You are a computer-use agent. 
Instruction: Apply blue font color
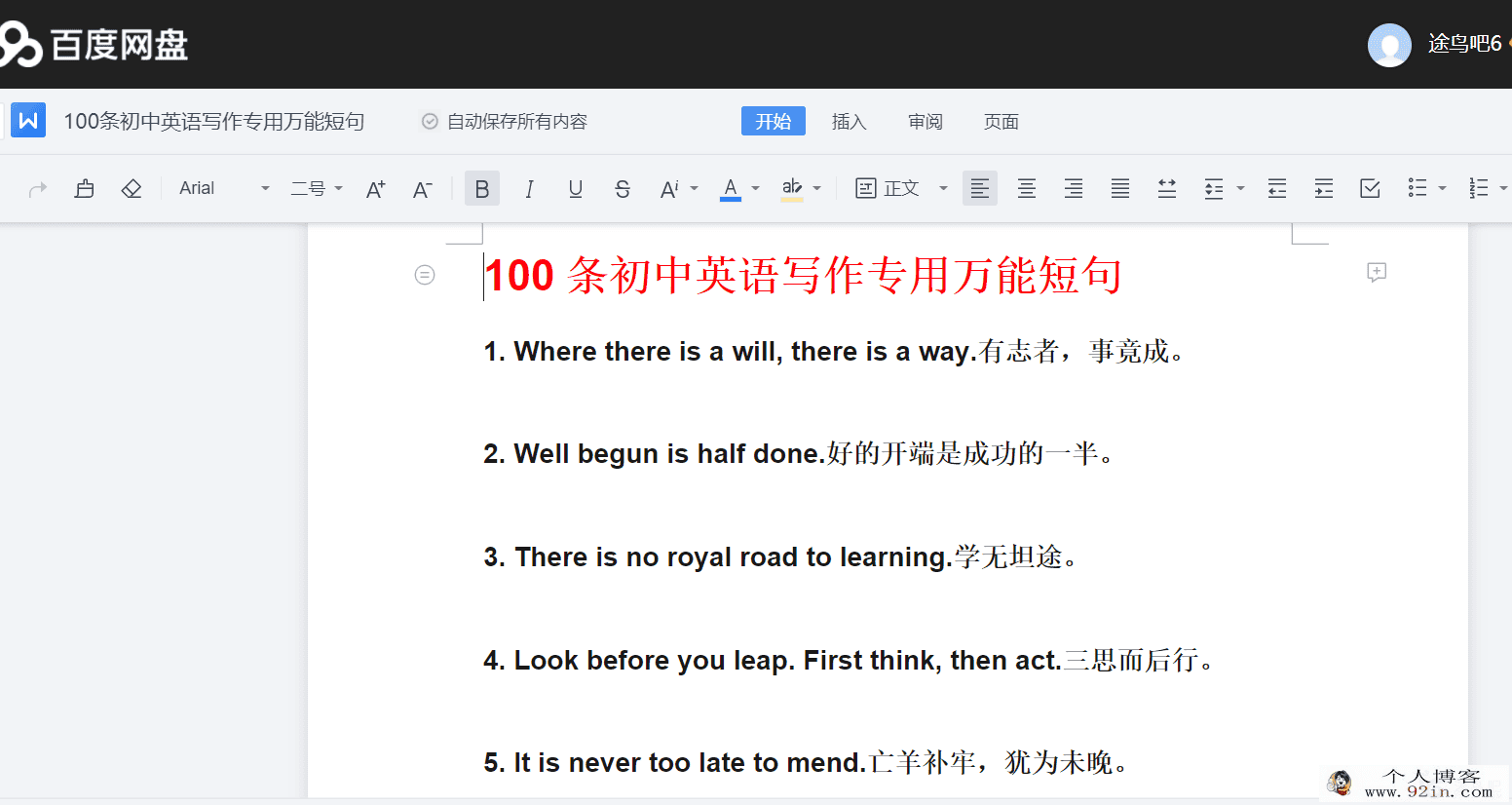pos(731,189)
